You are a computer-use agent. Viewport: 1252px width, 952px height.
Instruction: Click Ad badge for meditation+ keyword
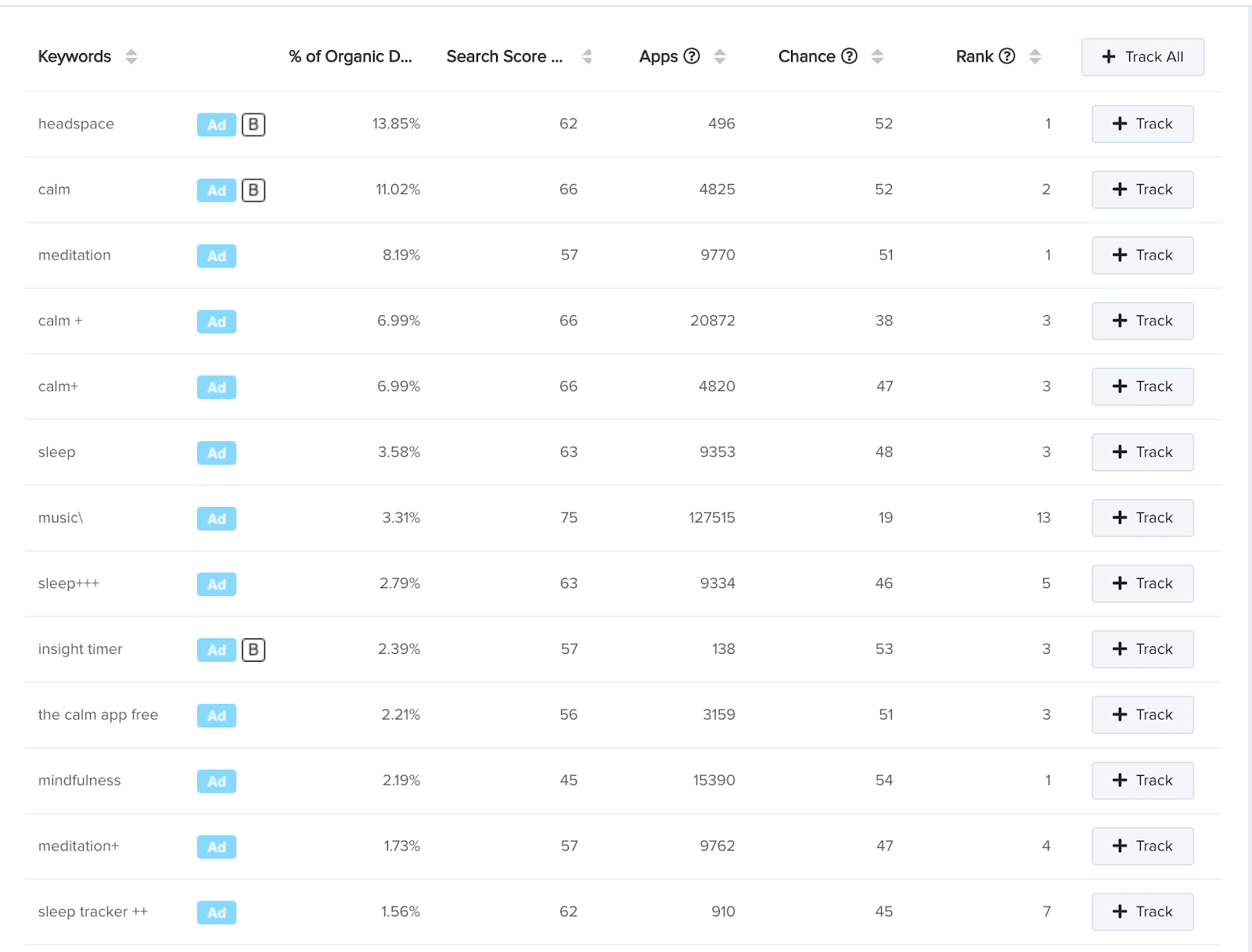point(217,847)
